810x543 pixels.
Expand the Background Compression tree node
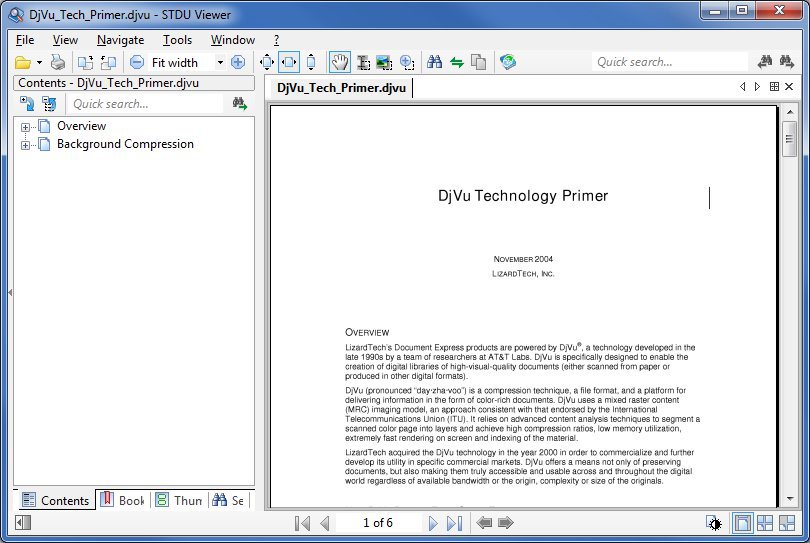[25, 145]
